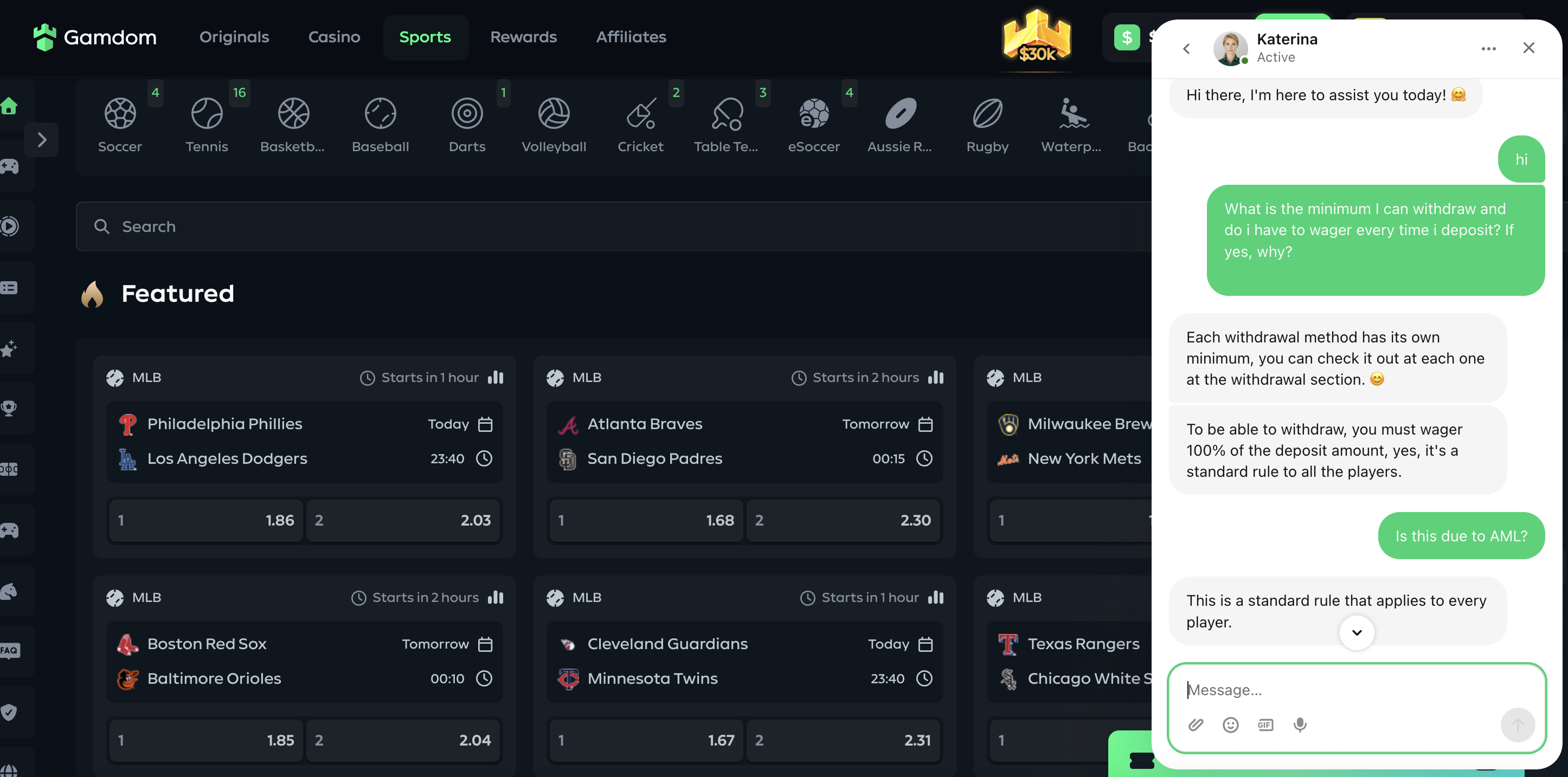This screenshot has height=777, width=1568.
Task: Select the Sports tab
Action: pos(425,37)
